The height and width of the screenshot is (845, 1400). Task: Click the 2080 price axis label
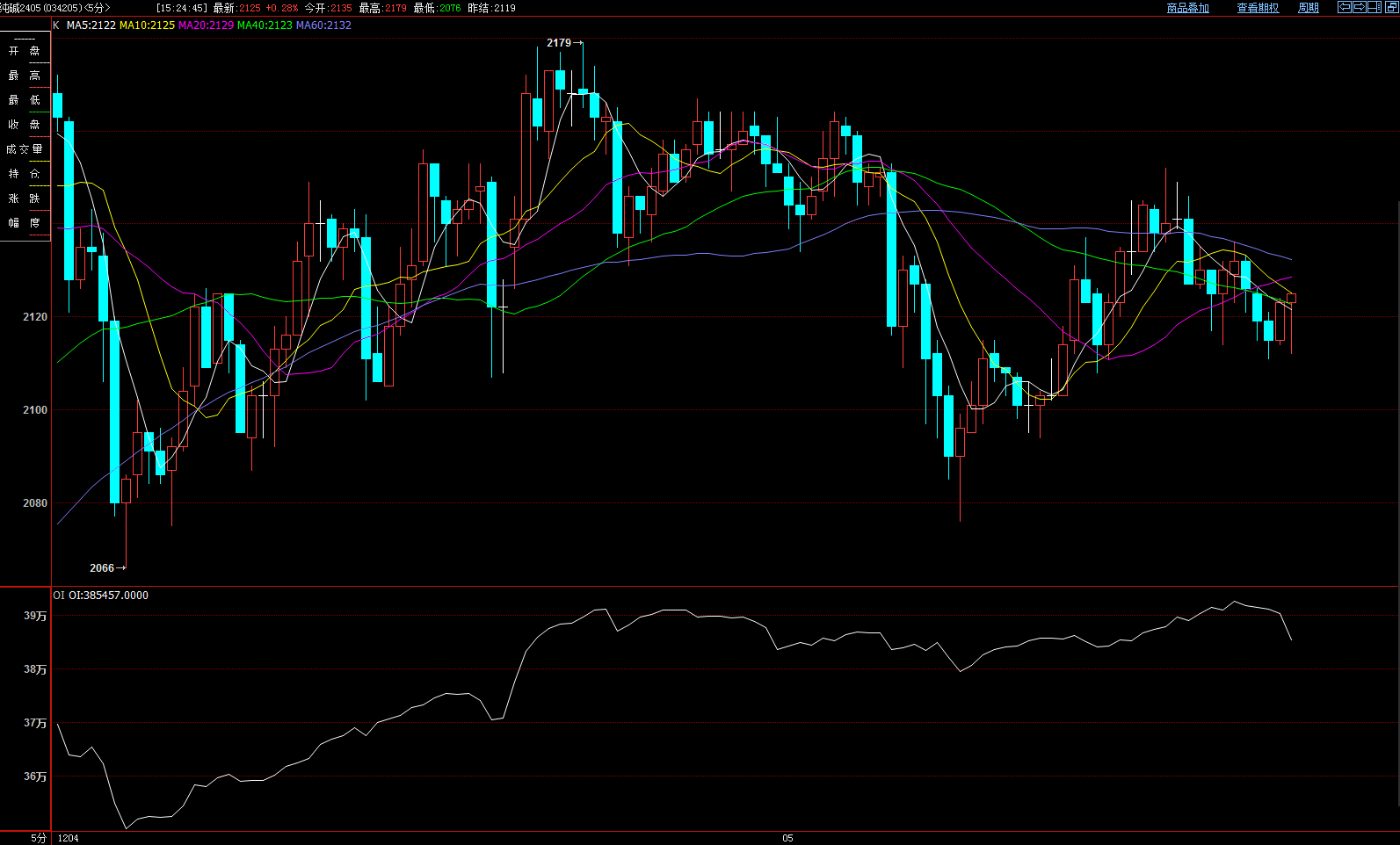35,503
